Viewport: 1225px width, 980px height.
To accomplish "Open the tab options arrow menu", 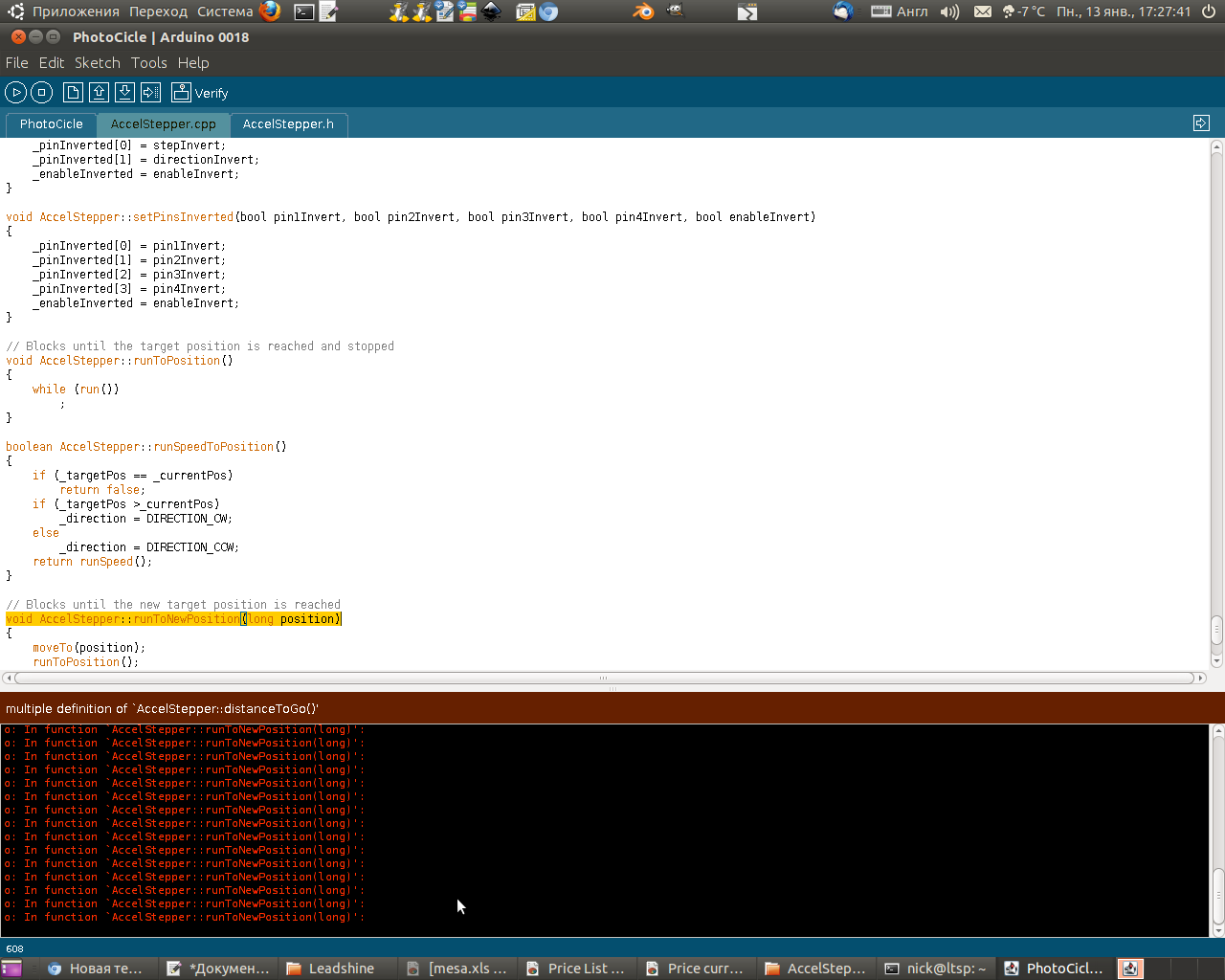I will pyautogui.click(x=1201, y=123).
